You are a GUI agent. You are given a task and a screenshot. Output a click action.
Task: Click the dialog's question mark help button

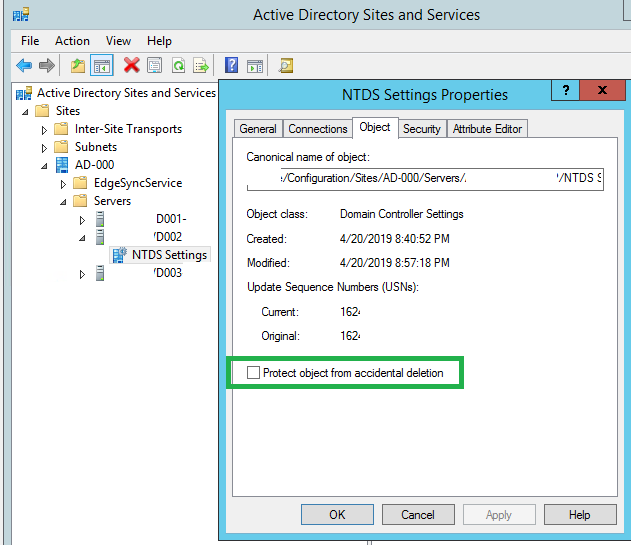pos(566,90)
